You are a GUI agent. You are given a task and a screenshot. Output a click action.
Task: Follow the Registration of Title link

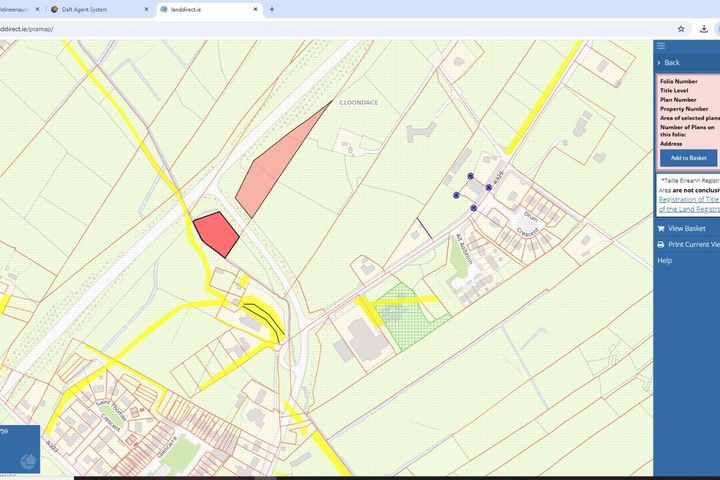pos(689,199)
